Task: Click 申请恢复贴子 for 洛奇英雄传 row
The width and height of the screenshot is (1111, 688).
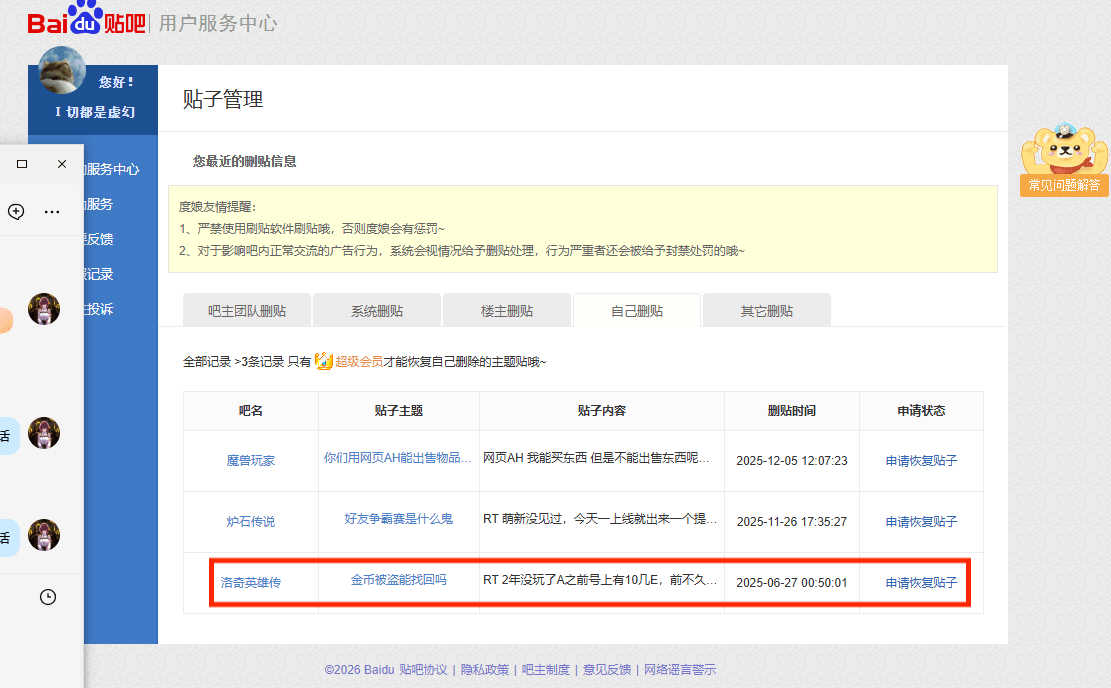Action: (x=921, y=582)
